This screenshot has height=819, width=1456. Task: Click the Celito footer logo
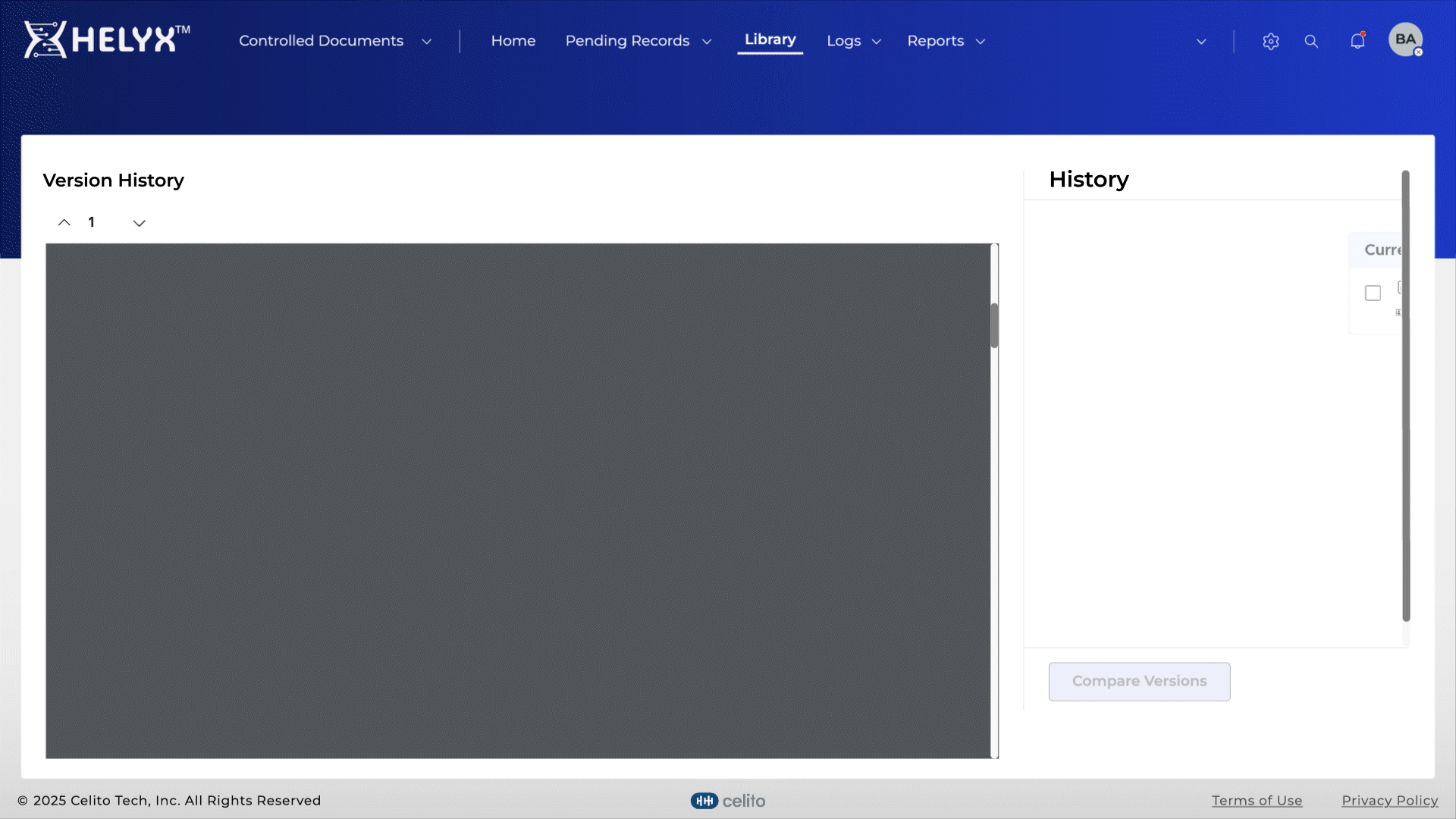(x=728, y=801)
